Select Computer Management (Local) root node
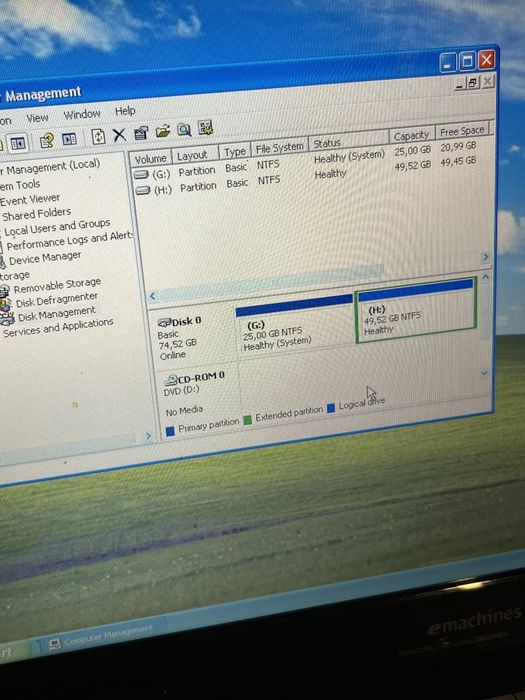The width and height of the screenshot is (525, 700). click(x=50, y=168)
